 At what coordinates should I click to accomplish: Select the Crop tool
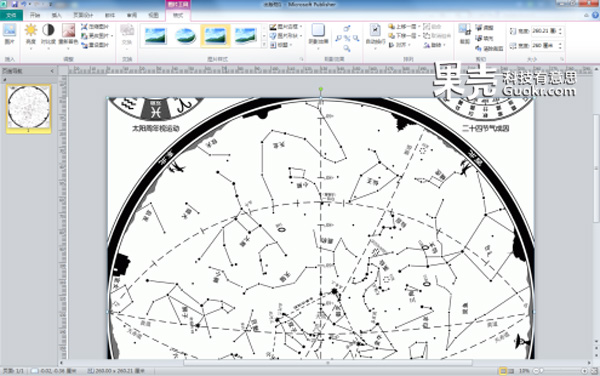[x=465, y=34]
